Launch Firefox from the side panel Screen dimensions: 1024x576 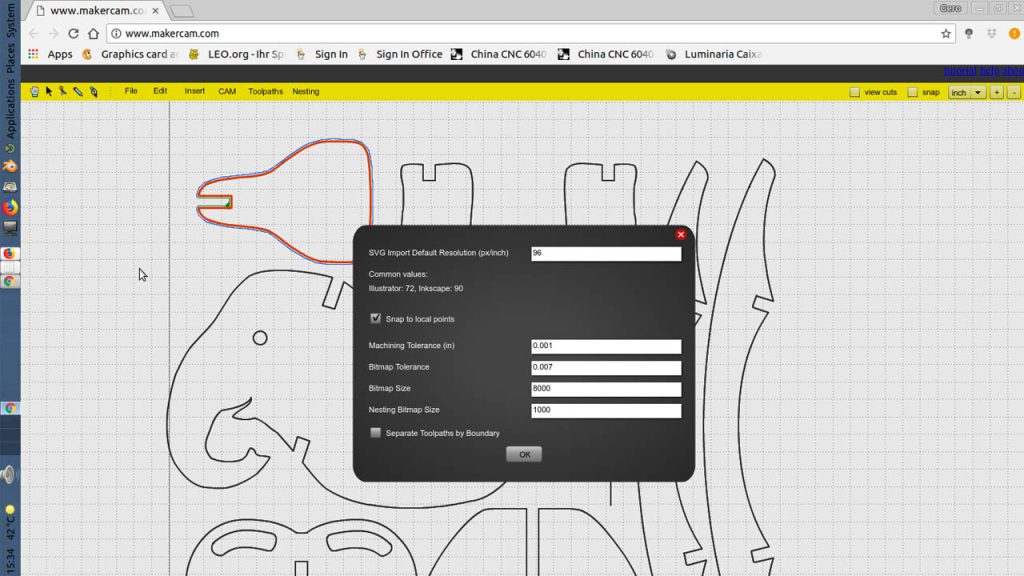pyautogui.click(x=10, y=208)
